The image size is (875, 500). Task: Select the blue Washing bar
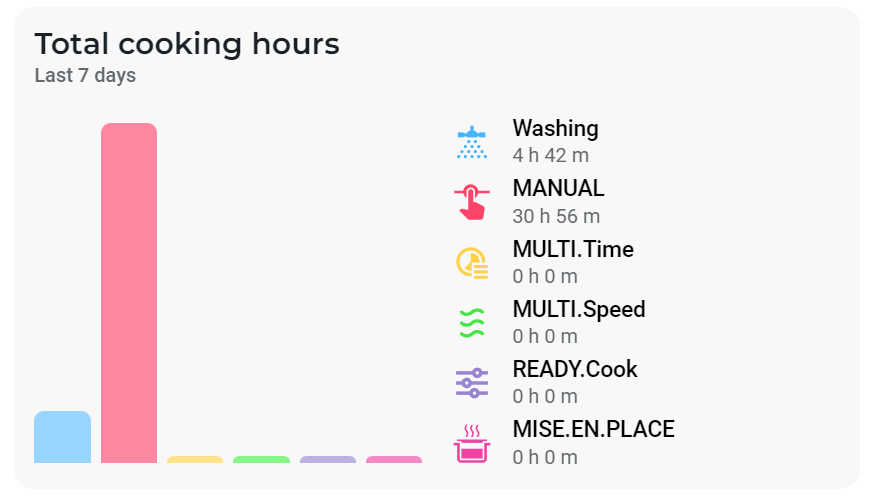coord(62,437)
